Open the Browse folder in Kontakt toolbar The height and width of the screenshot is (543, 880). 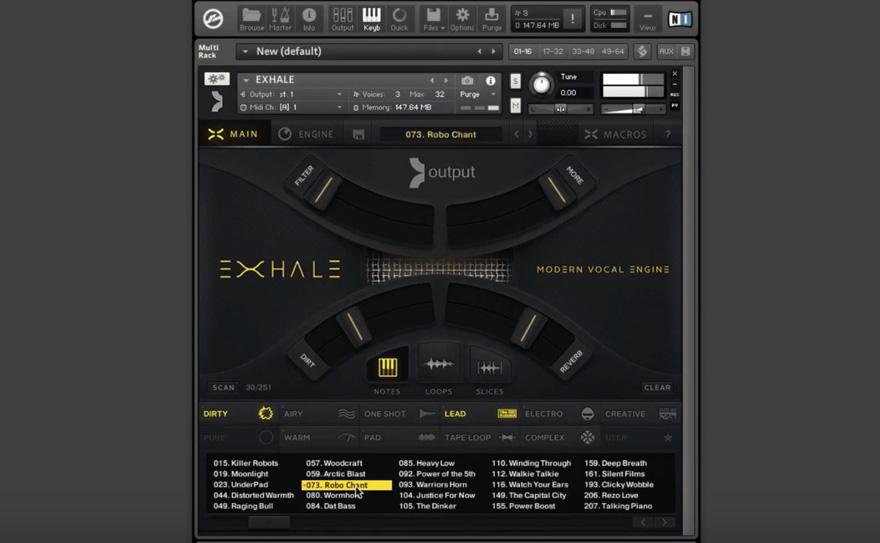click(x=251, y=19)
